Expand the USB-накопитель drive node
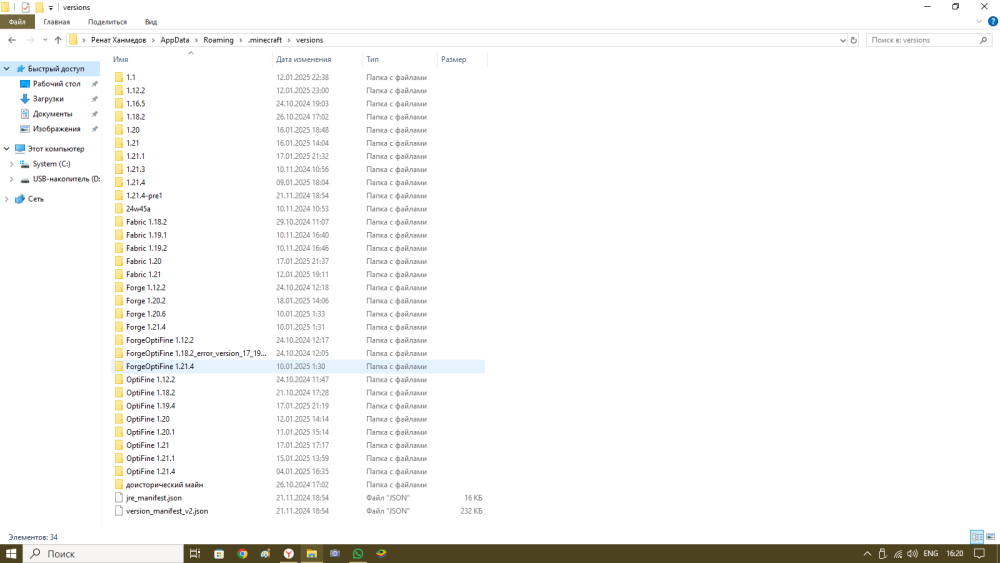 [11, 179]
